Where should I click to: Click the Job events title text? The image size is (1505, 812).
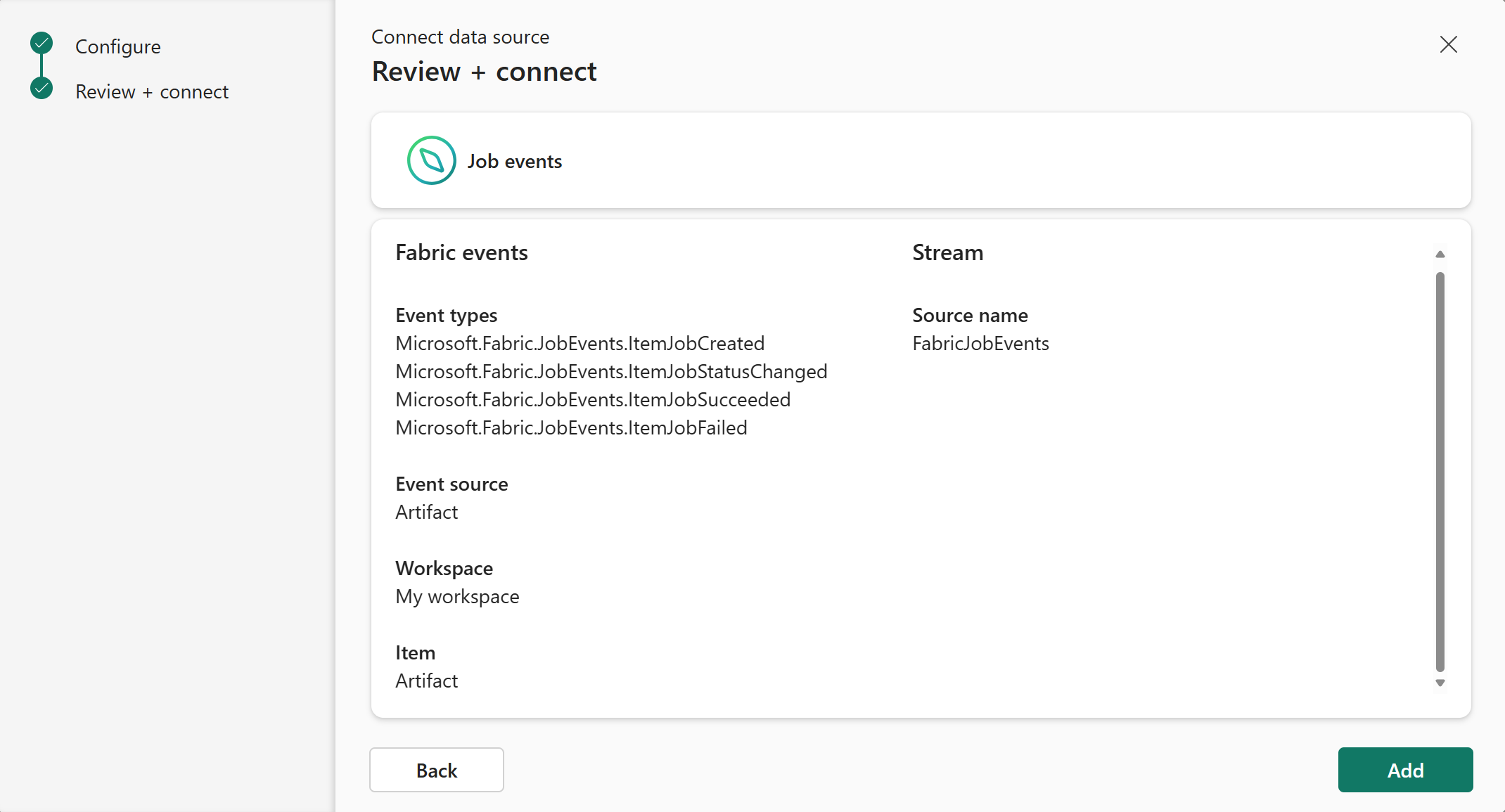click(x=515, y=161)
